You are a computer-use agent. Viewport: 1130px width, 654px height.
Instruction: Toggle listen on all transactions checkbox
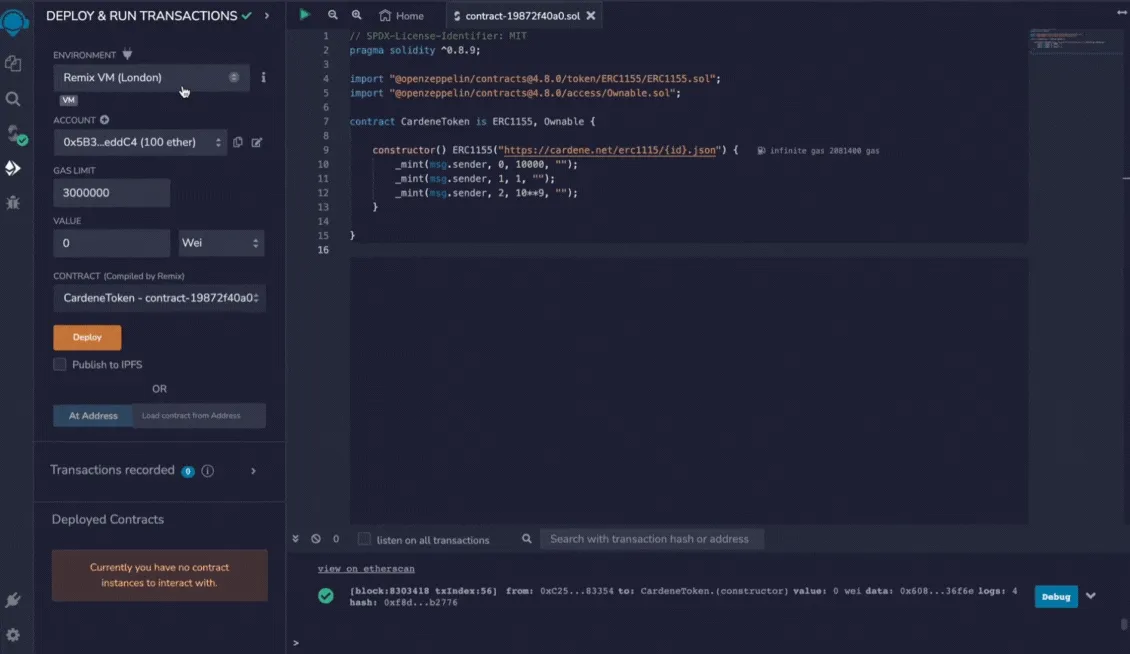364,539
